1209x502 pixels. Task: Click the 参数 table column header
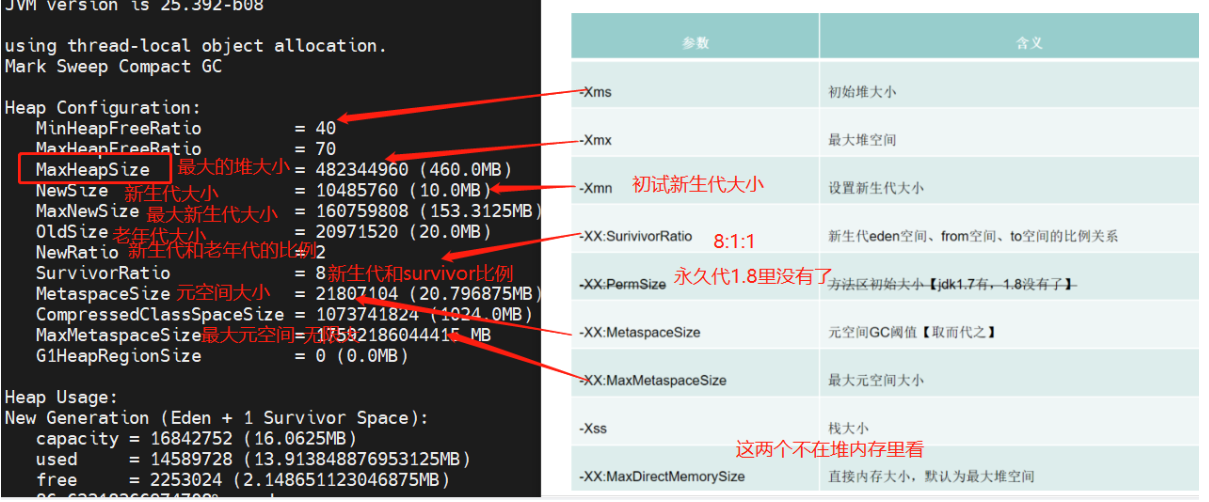(x=695, y=43)
